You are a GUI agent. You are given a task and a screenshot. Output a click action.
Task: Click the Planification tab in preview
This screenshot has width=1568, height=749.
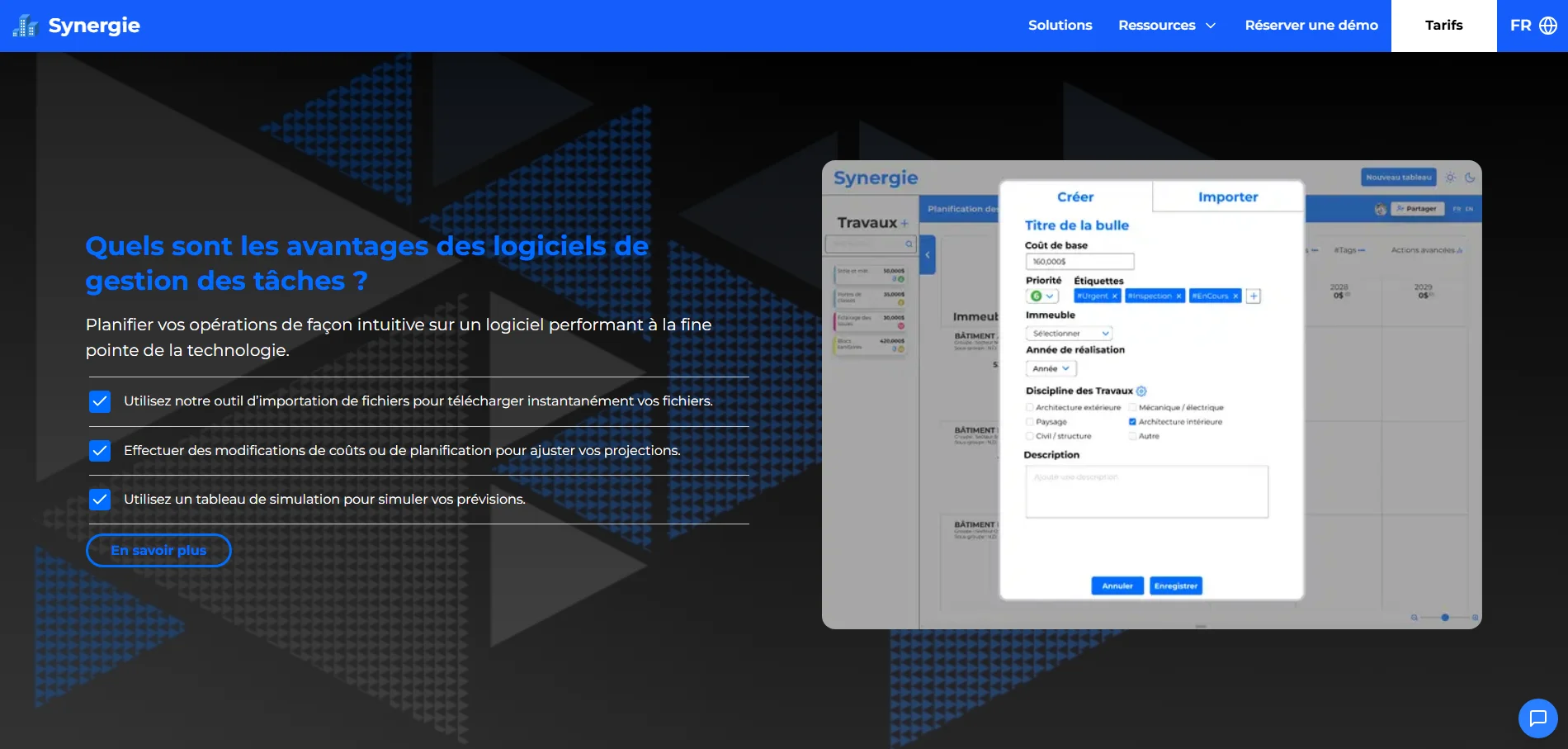click(961, 209)
